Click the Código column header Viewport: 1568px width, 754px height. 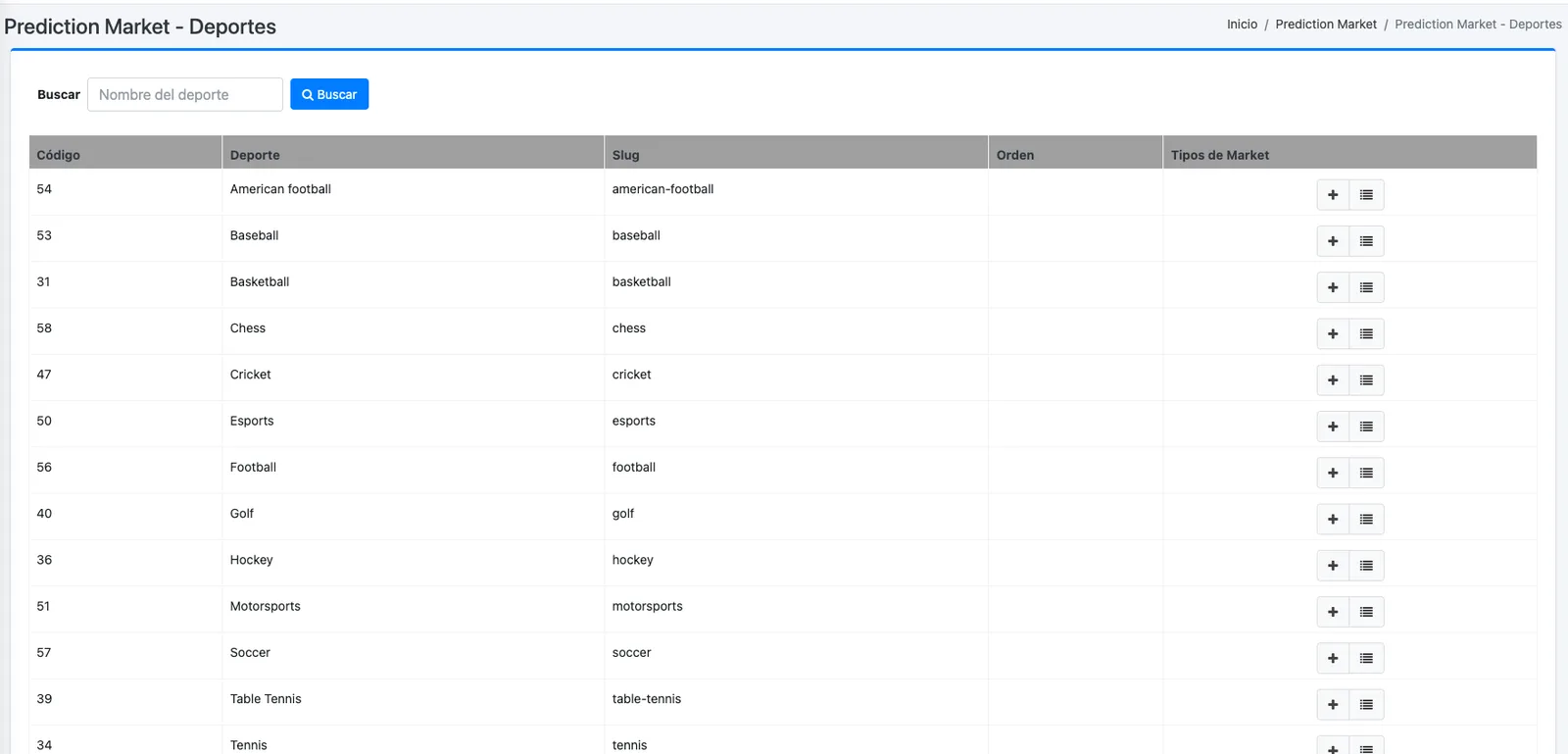click(x=125, y=154)
